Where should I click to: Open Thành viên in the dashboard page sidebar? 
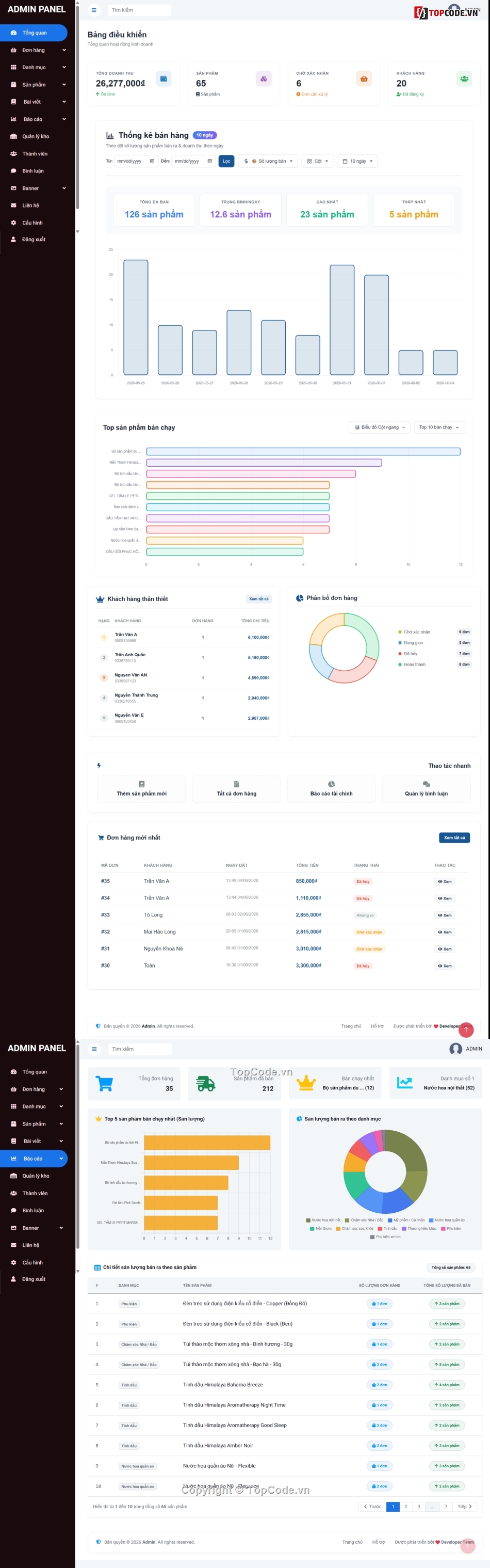tap(34, 154)
